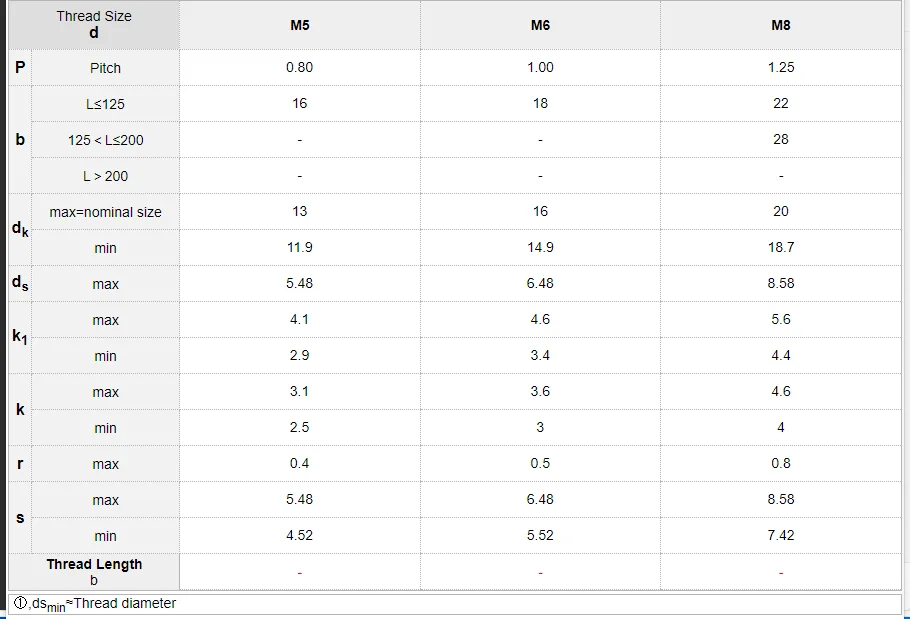The image size is (910, 619).
Task: Select the M8 column header
Action: point(781,25)
